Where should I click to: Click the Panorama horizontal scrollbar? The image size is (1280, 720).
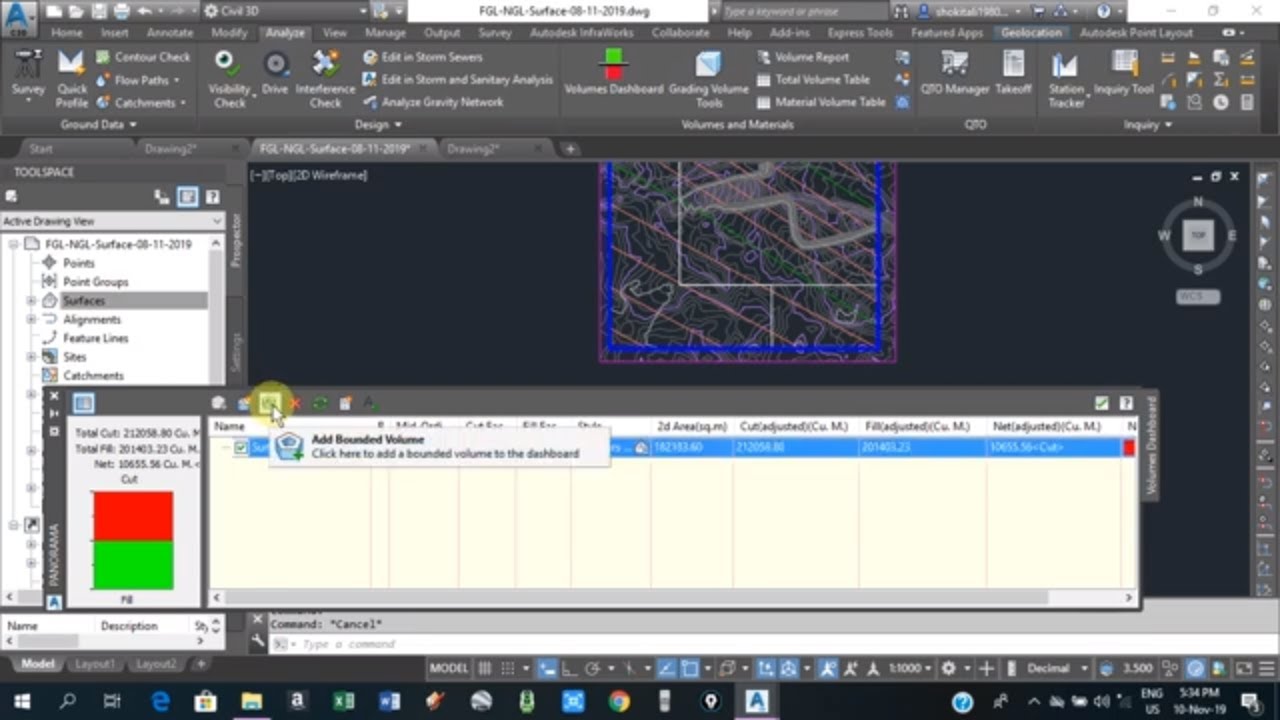(672, 598)
